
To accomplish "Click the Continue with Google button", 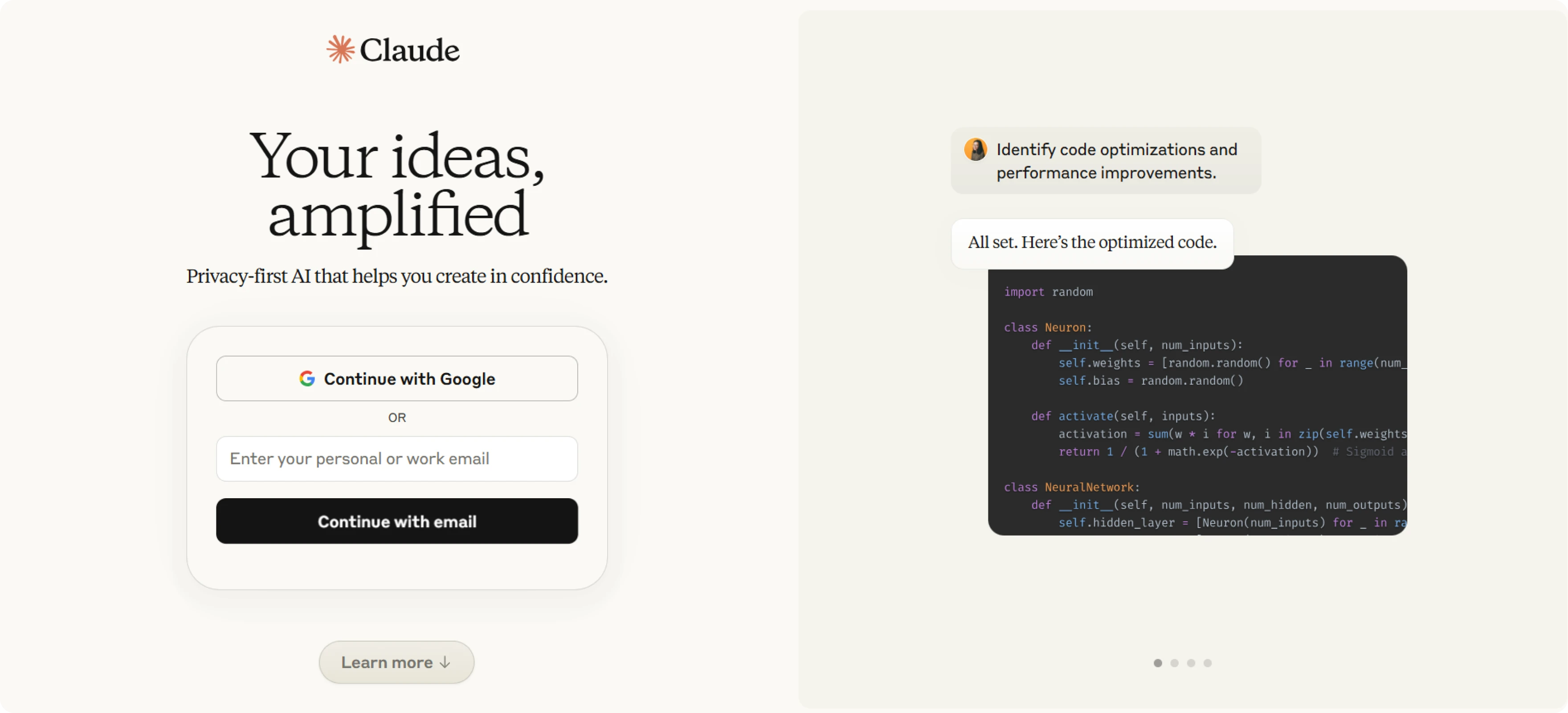I will coord(396,378).
